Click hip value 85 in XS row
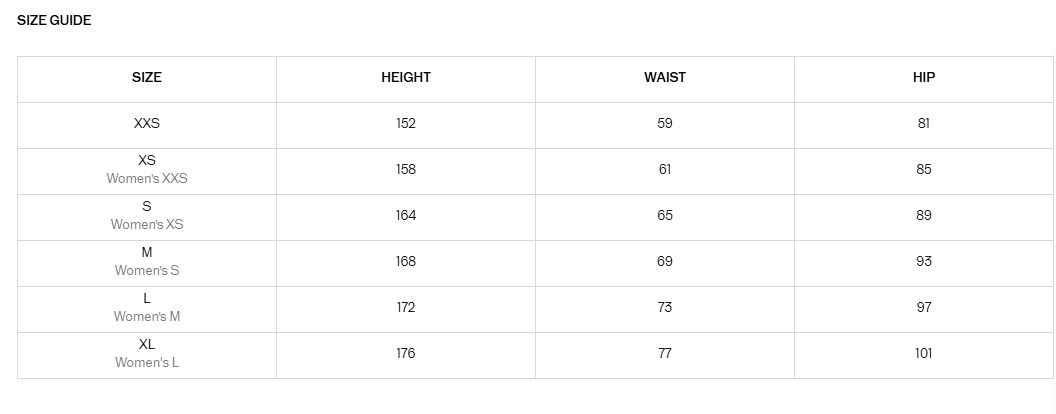The image size is (1056, 414). click(924, 170)
